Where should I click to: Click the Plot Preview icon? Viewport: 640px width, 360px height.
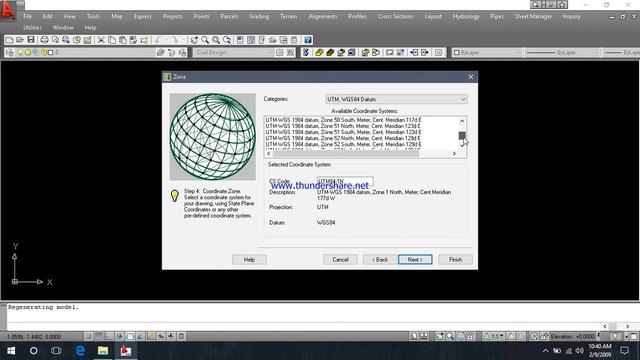point(55,40)
